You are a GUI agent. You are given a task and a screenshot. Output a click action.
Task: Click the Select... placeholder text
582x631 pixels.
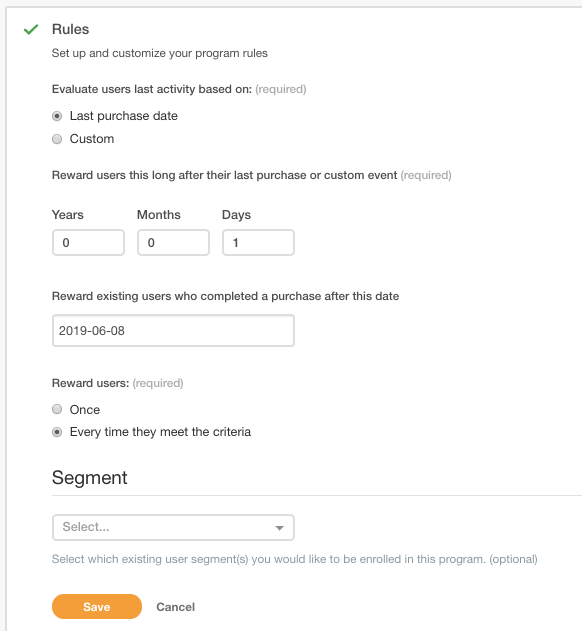[x=86, y=527]
